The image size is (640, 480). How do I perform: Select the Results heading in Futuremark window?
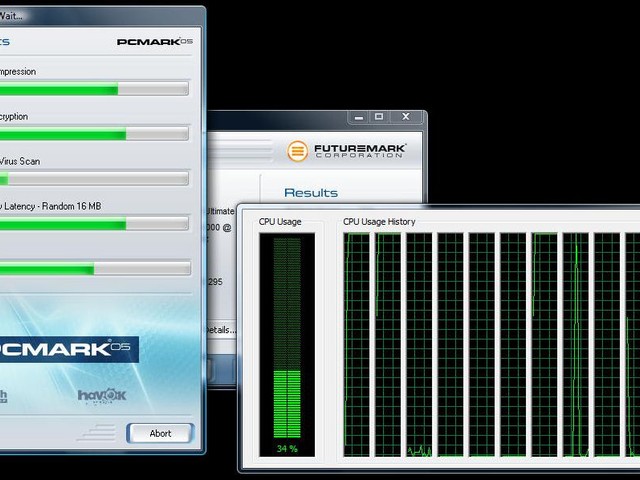pyautogui.click(x=311, y=193)
